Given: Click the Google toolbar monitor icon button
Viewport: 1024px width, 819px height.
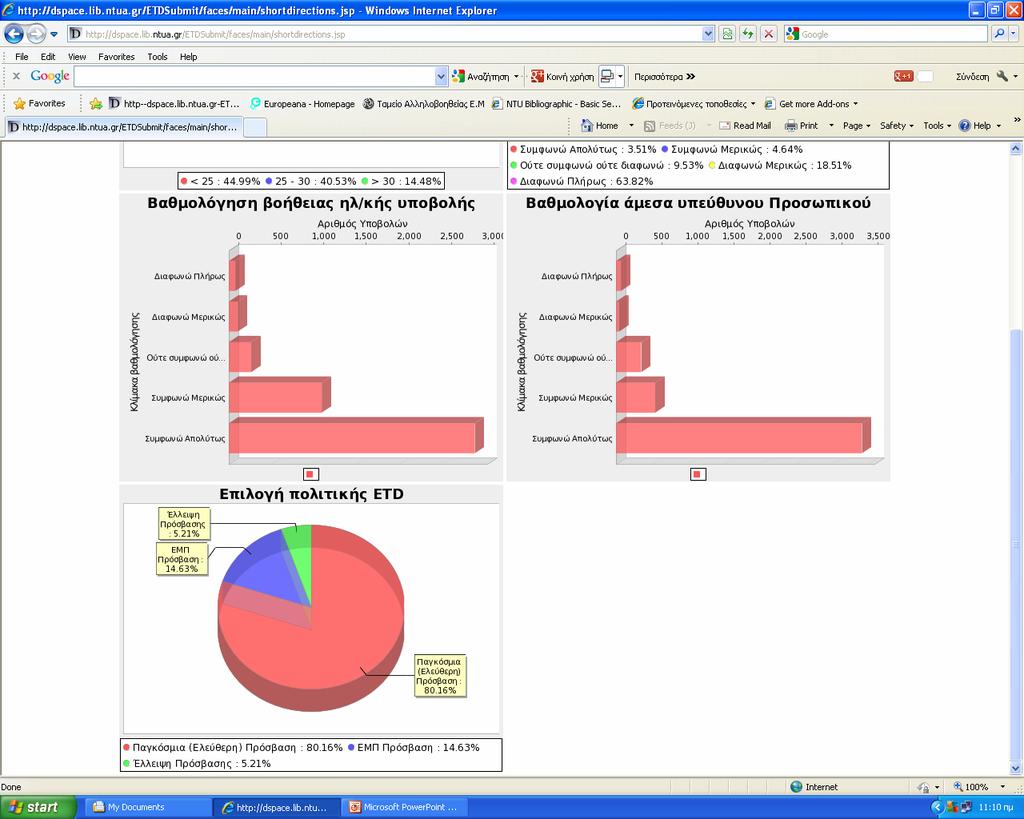Looking at the screenshot, I should pos(607,76).
